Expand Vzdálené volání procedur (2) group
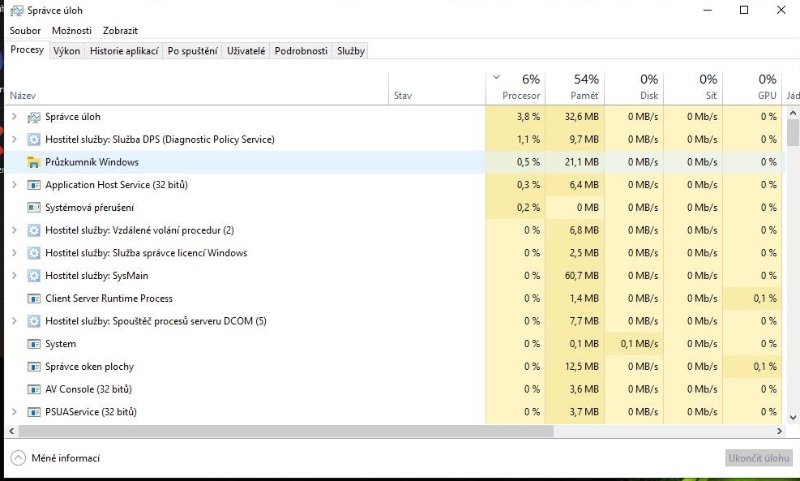This screenshot has height=481, width=800. click(x=14, y=230)
